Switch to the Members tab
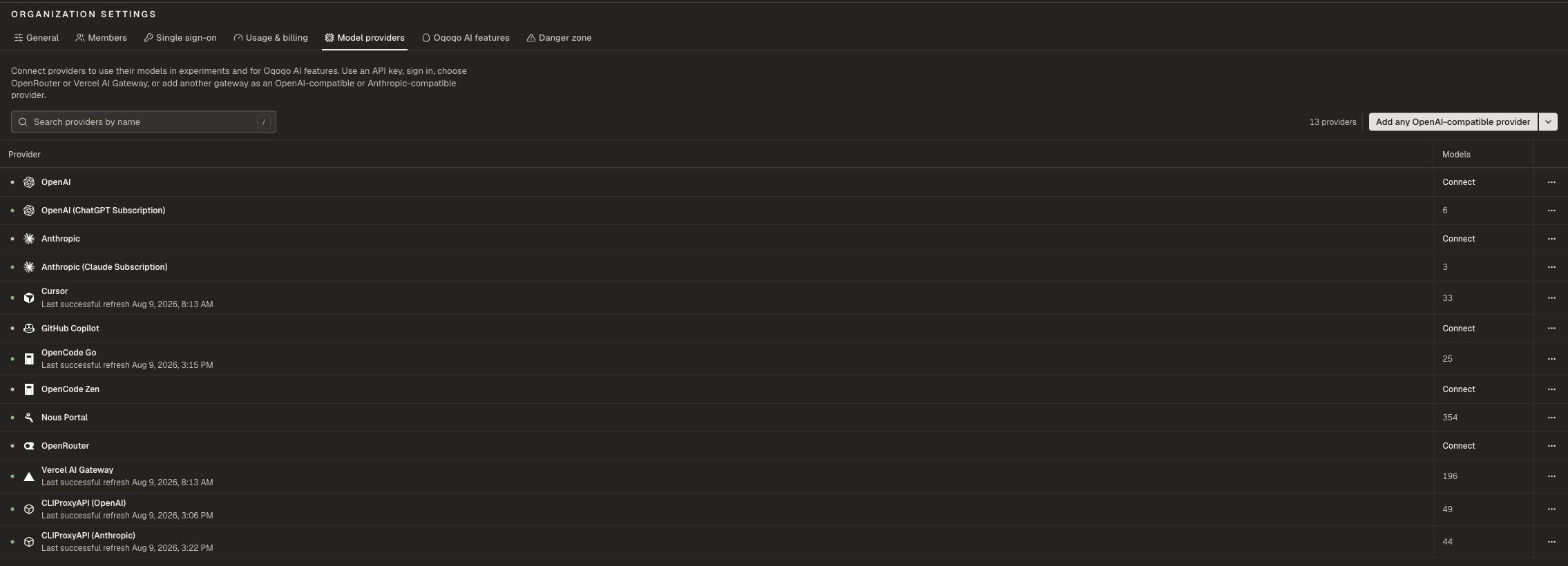 point(102,38)
